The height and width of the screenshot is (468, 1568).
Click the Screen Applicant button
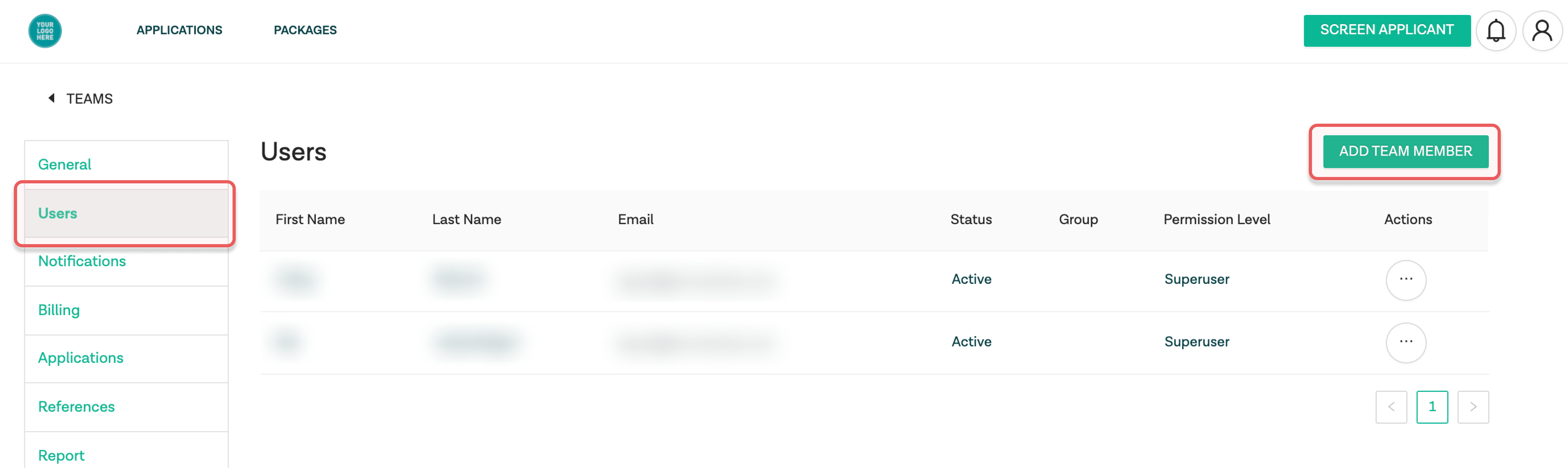(1387, 30)
